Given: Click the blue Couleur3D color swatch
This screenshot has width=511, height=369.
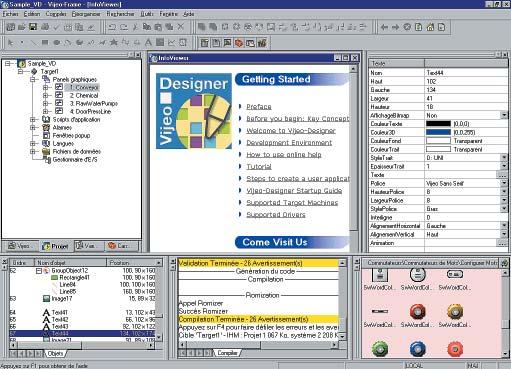Looking at the screenshot, I should pyautogui.click(x=438, y=132).
